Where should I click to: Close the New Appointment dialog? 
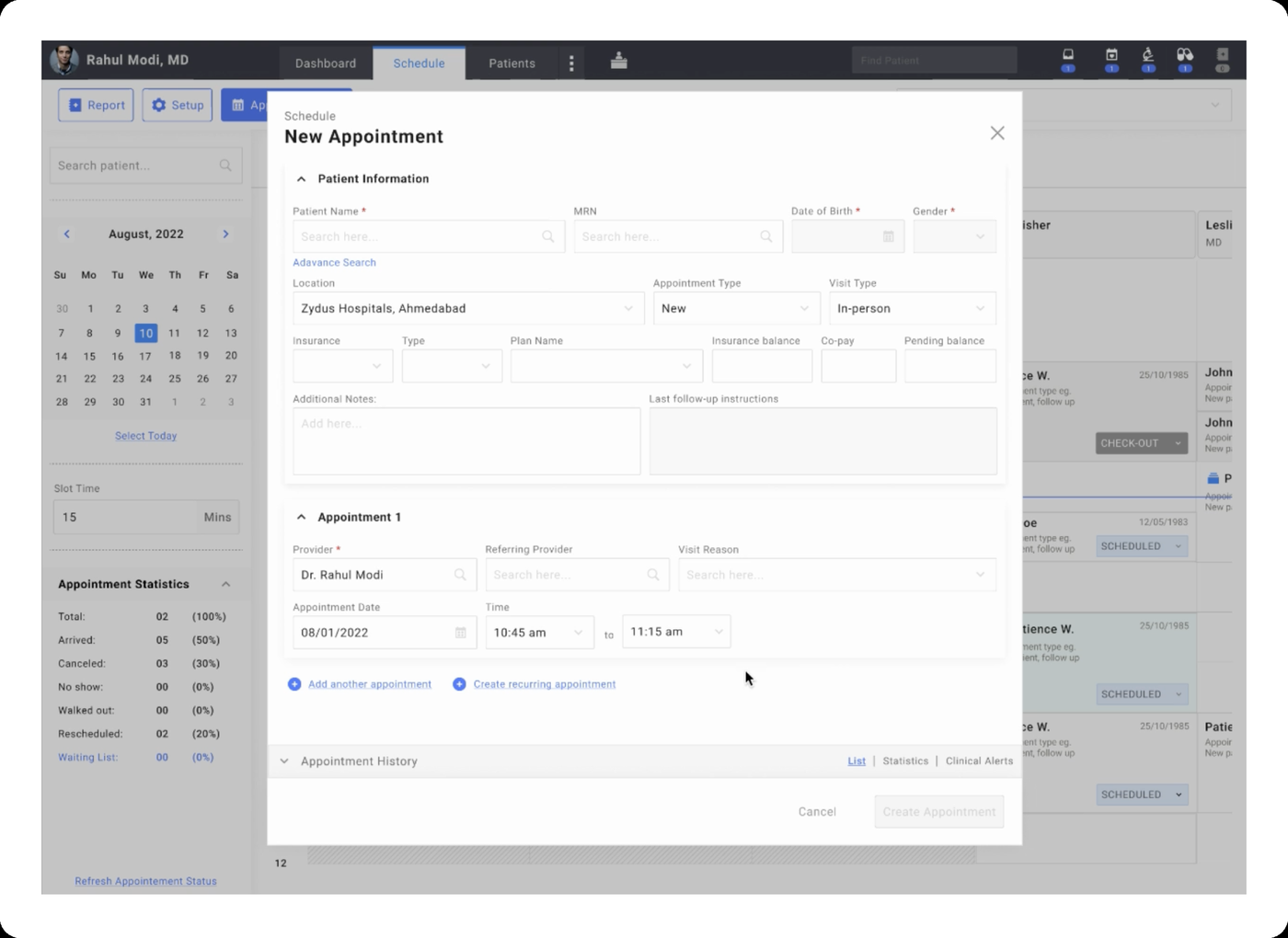pyautogui.click(x=997, y=133)
